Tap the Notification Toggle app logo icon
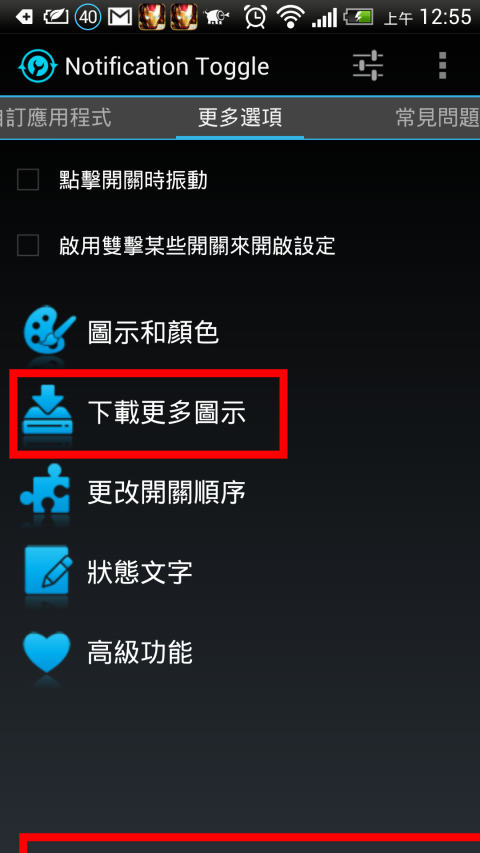The image size is (480, 853). point(36,66)
